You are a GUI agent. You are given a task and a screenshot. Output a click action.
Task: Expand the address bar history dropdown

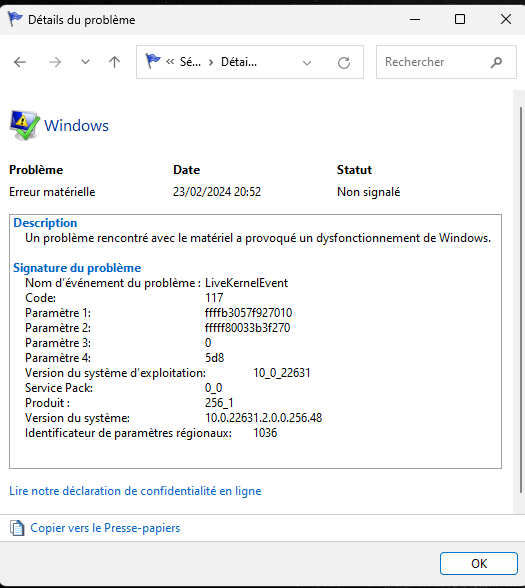pos(307,63)
